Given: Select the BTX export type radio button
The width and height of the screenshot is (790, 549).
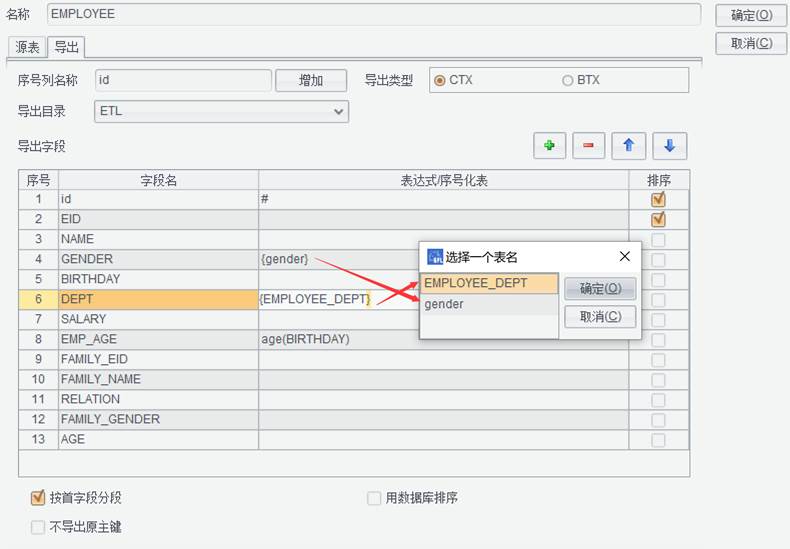Looking at the screenshot, I should [568, 81].
